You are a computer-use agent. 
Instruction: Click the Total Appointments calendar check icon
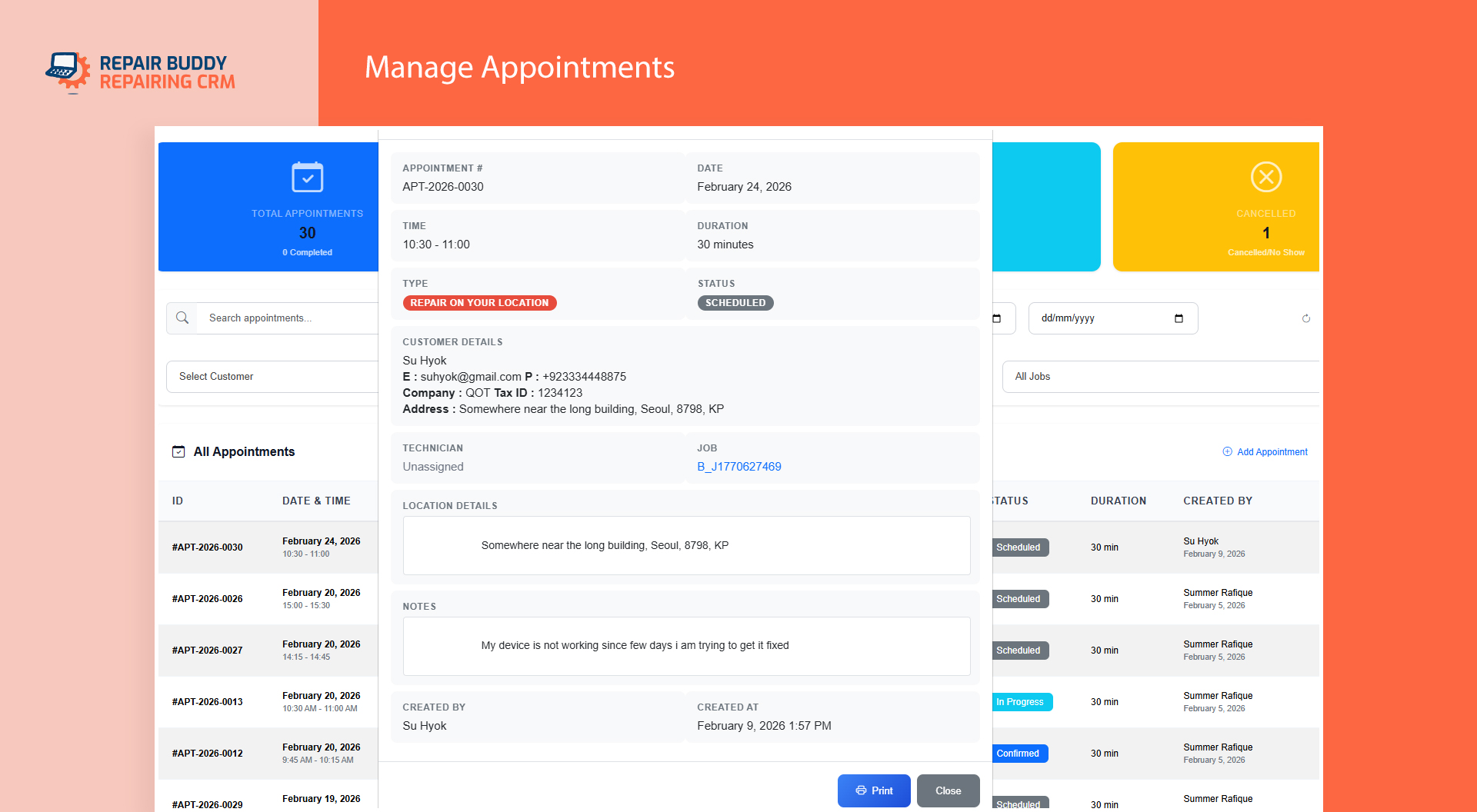click(308, 178)
